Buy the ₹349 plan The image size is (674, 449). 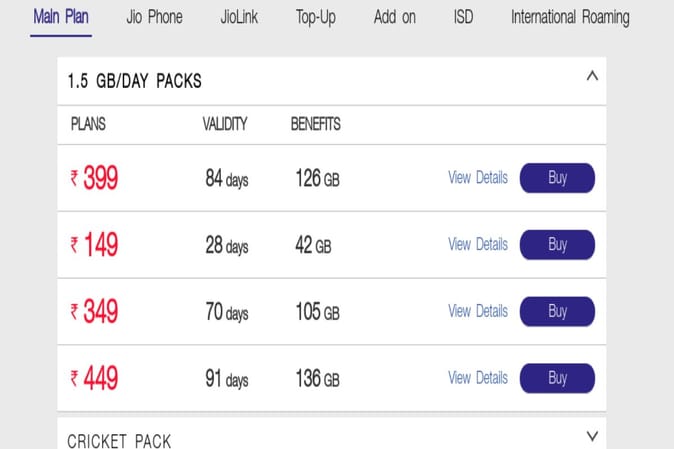(557, 311)
